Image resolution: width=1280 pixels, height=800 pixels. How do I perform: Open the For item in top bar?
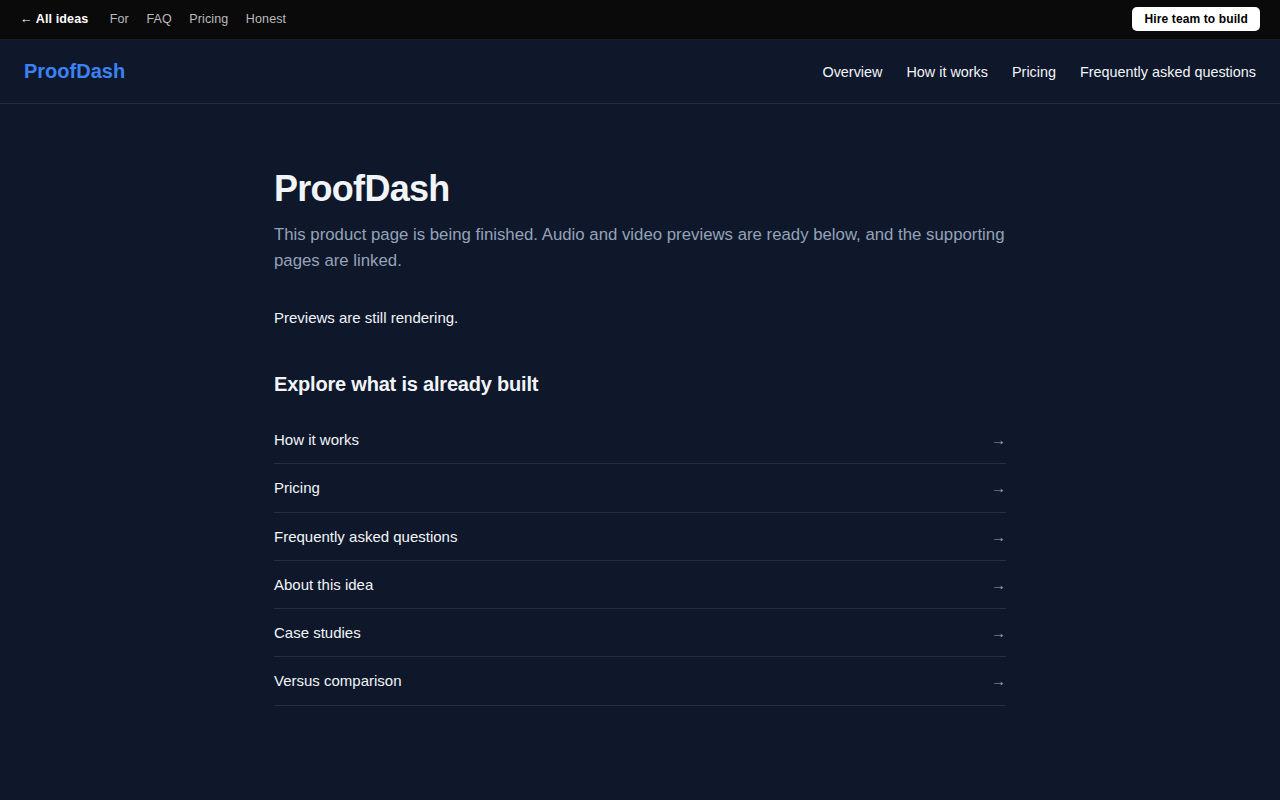click(119, 19)
